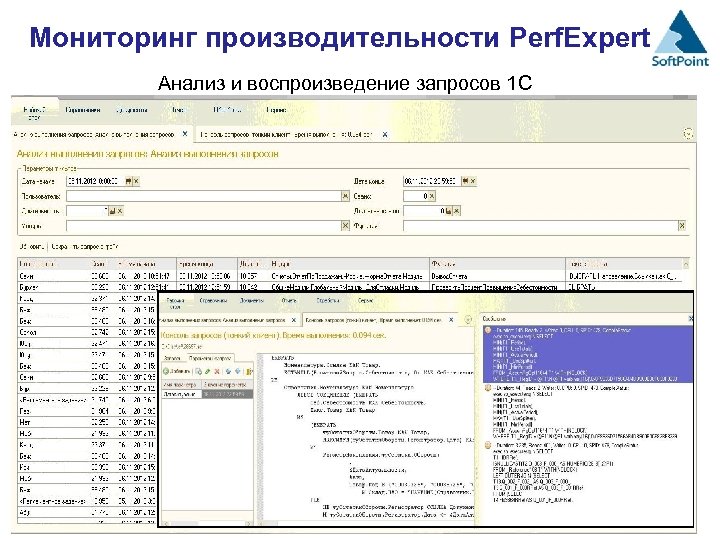Focus the Функция input field
Viewport: 720px width, 540px height.
click(540, 225)
